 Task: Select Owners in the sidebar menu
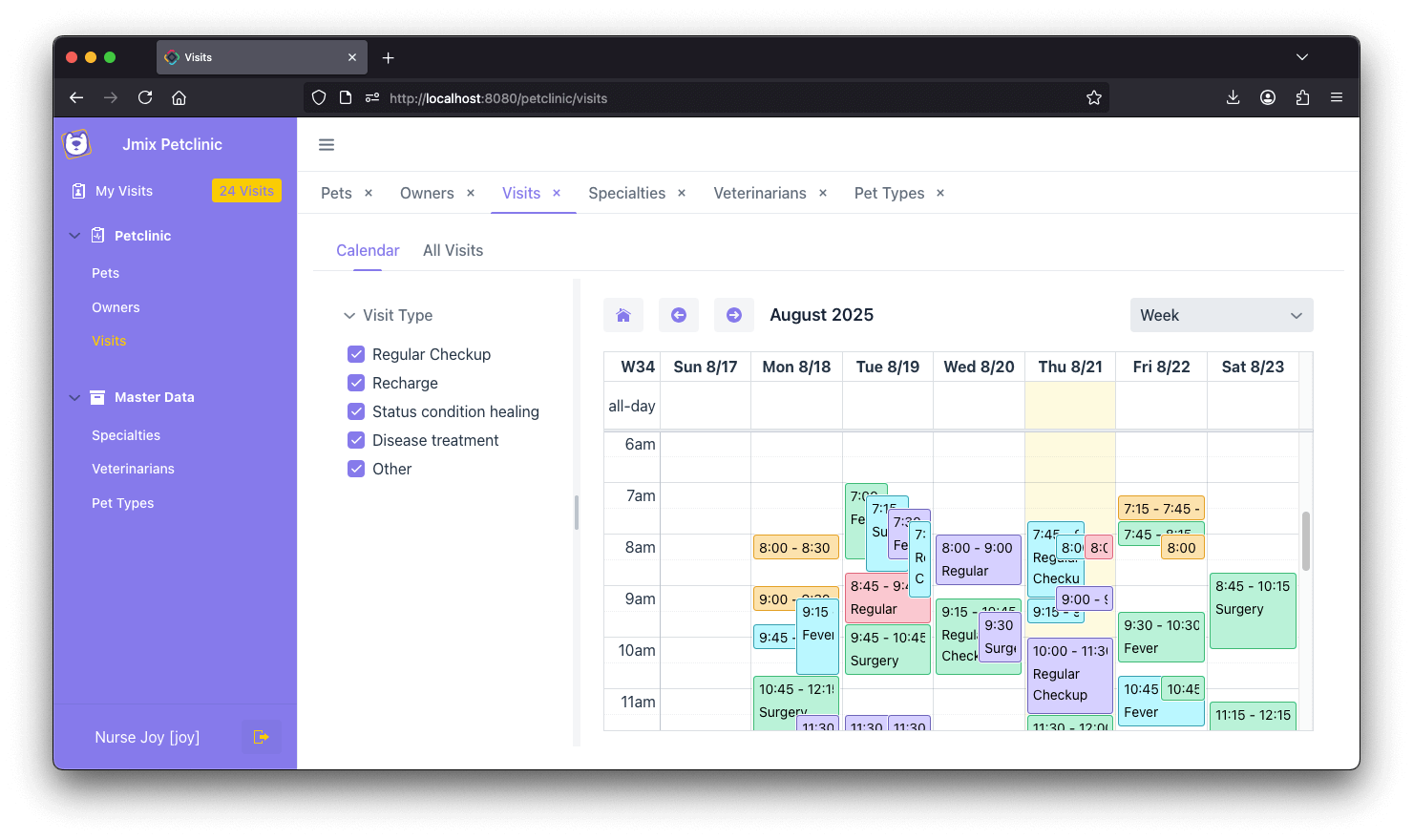pos(116,307)
